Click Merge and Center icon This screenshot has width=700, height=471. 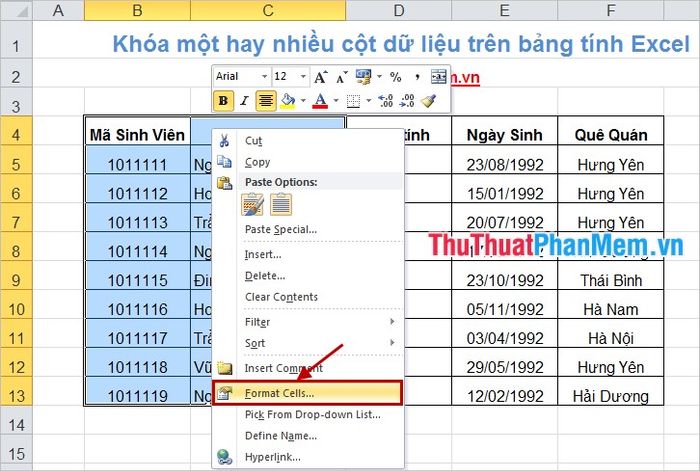click(438, 77)
